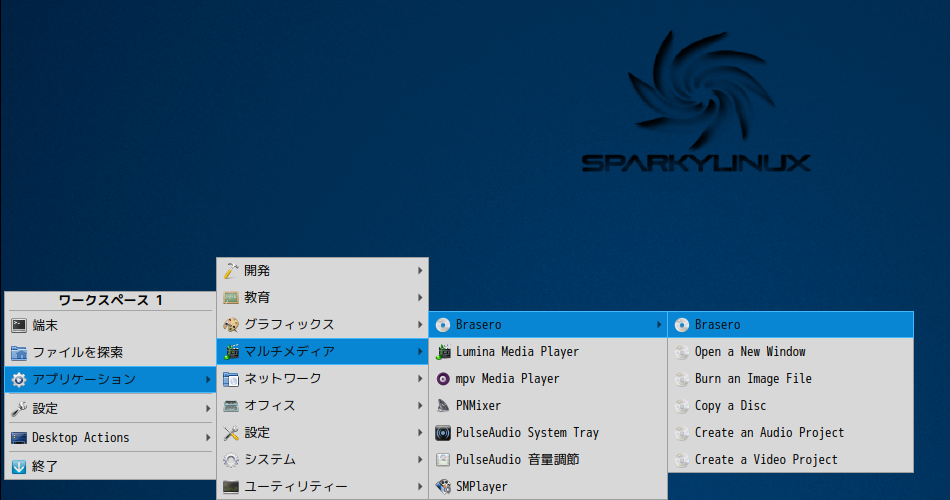Viewport: 950px width, 500px height.
Task: Select ファイルを探索 menu entry
Action: pos(110,352)
